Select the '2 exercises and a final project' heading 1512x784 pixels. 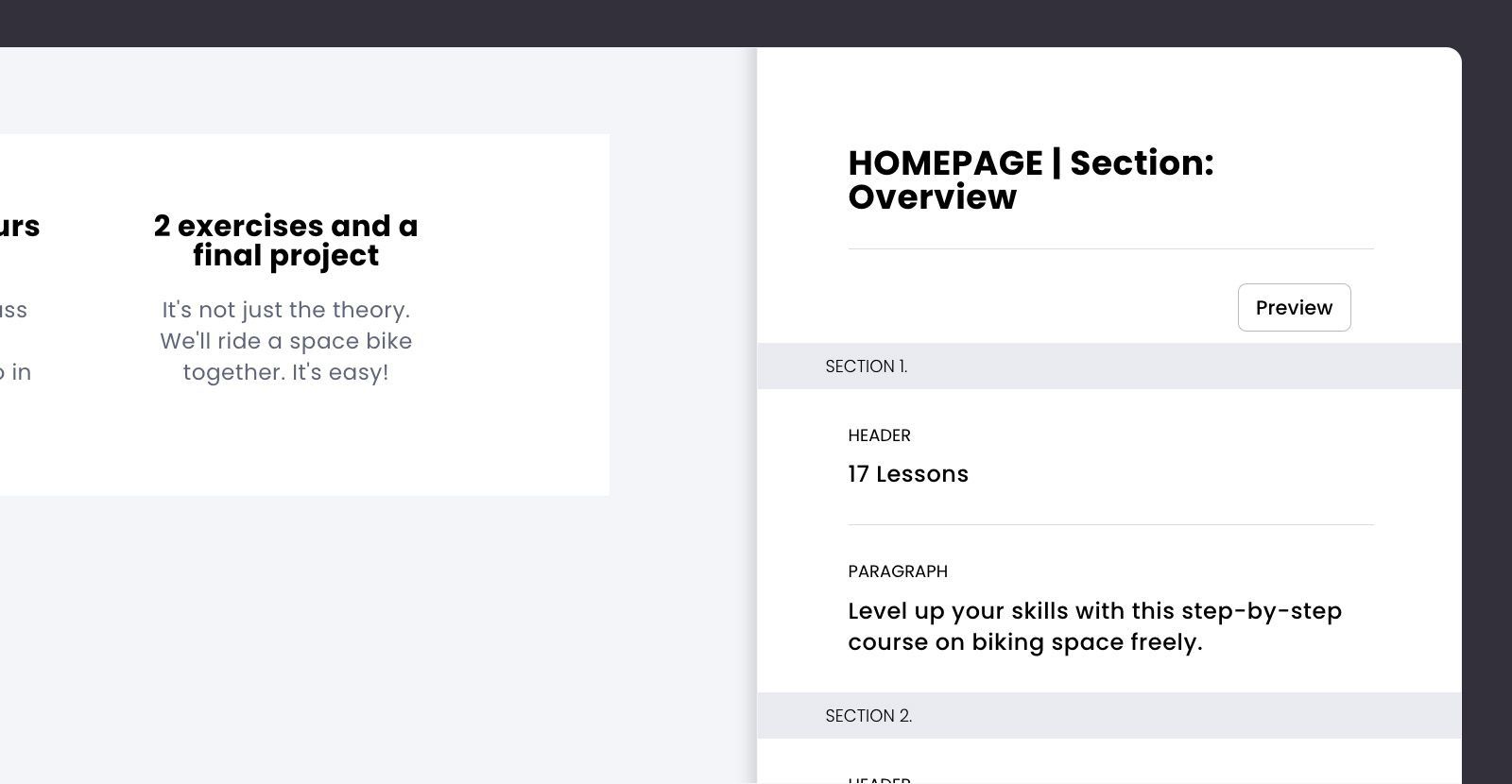tap(284, 240)
